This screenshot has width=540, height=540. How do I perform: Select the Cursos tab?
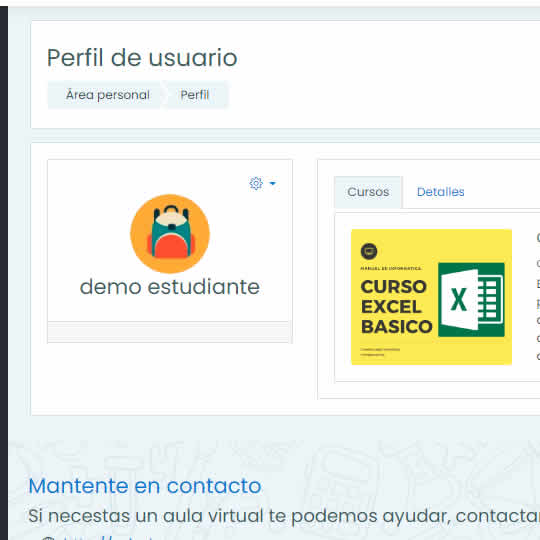coord(368,192)
